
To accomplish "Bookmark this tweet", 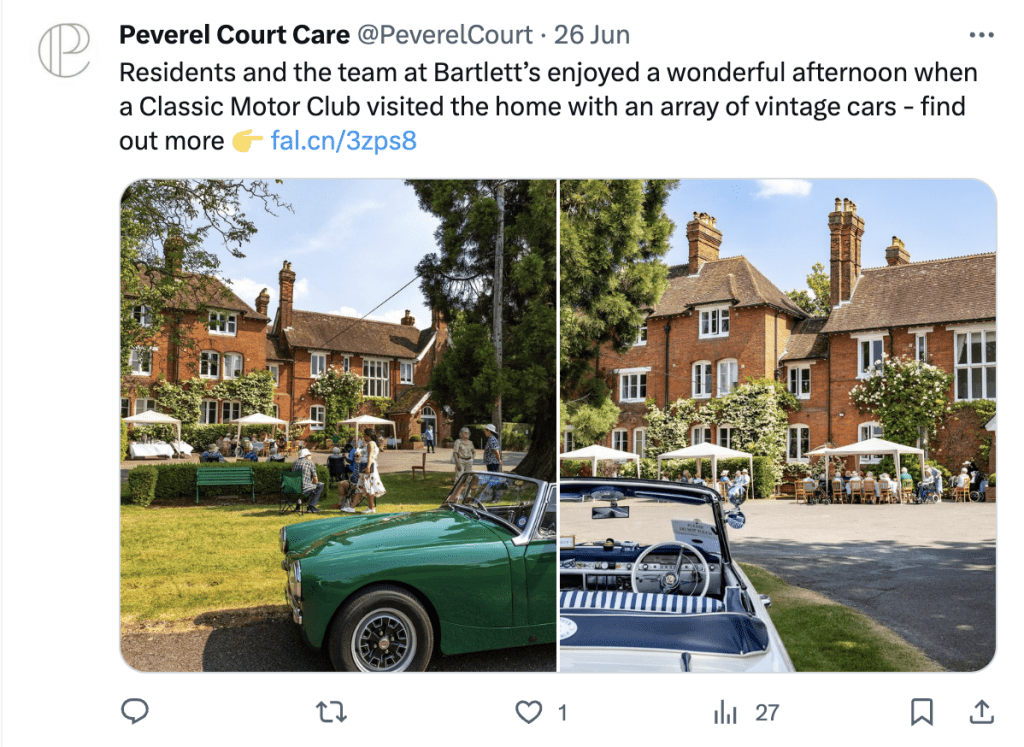I will click(x=921, y=712).
